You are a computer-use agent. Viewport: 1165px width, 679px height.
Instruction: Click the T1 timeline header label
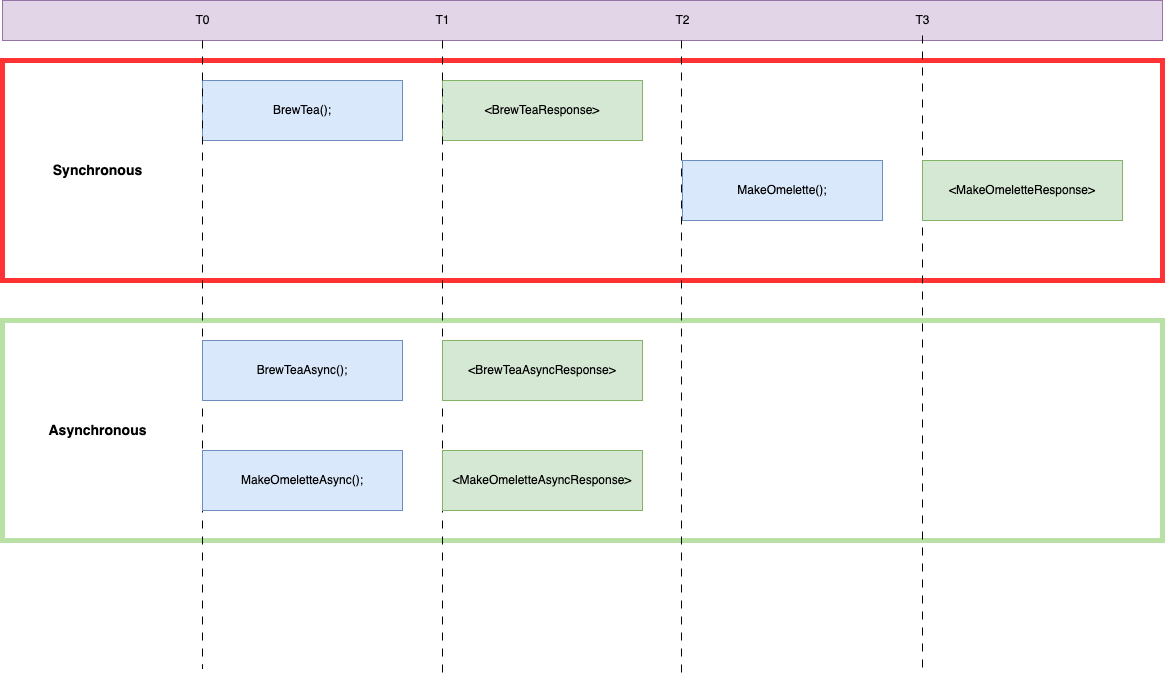(442, 20)
